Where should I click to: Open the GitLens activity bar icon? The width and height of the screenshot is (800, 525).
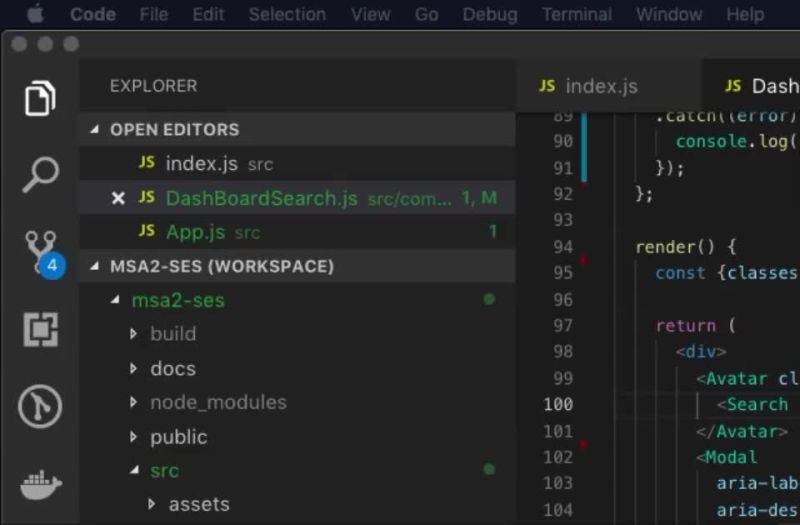point(40,406)
